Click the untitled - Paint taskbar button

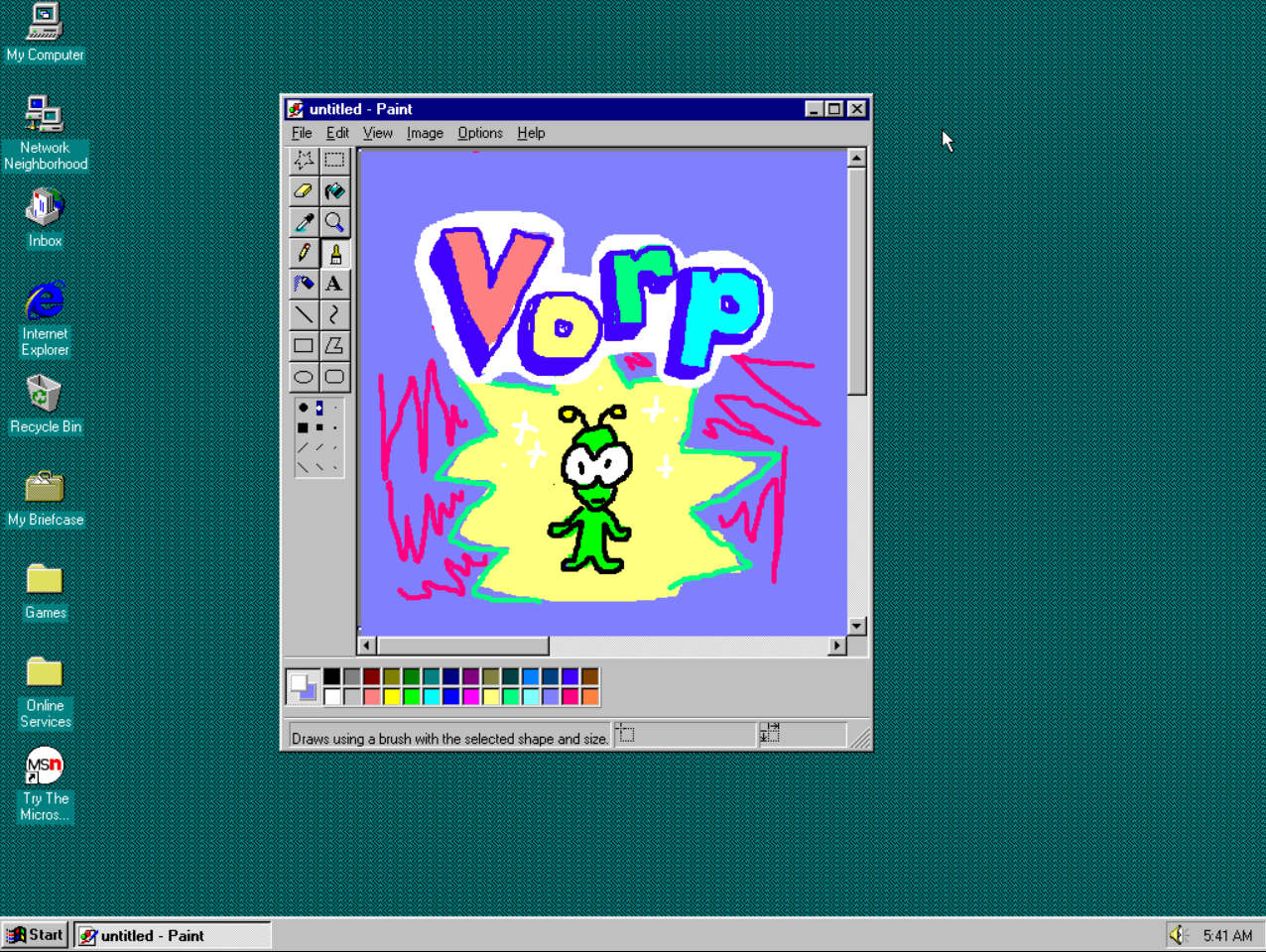(173, 935)
